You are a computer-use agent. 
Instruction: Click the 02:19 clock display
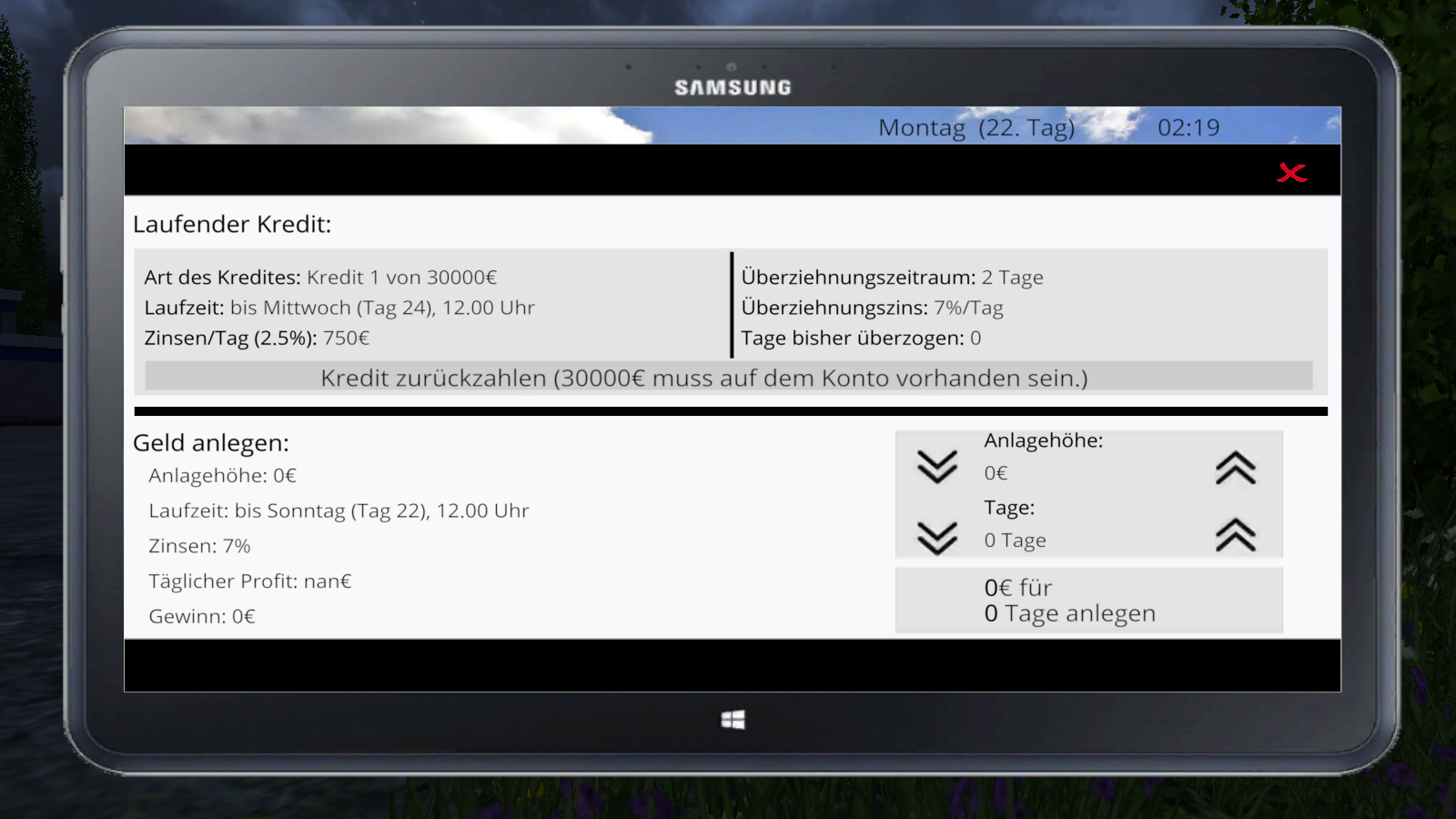pyautogui.click(x=1188, y=127)
